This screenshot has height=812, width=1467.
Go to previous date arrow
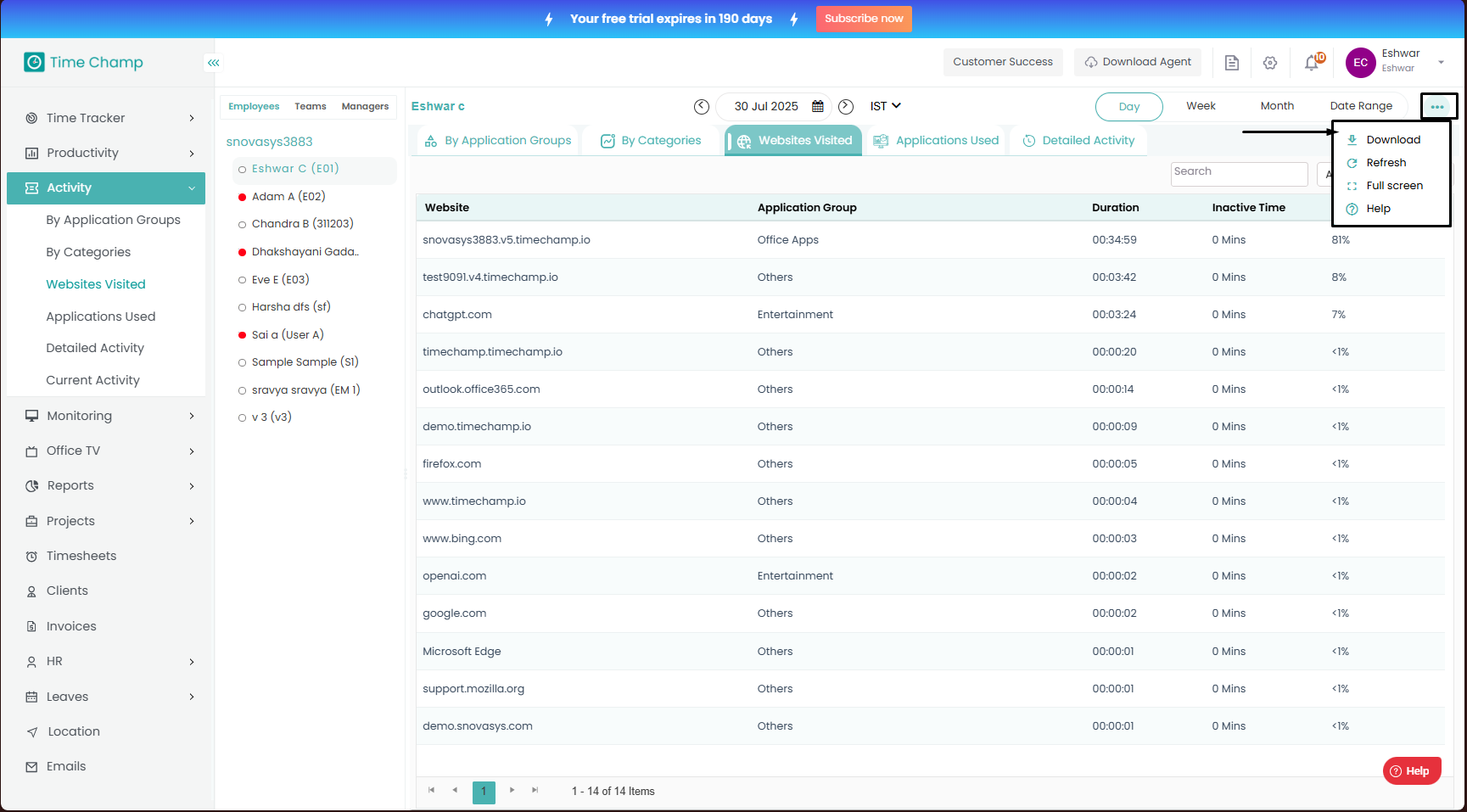coord(702,107)
